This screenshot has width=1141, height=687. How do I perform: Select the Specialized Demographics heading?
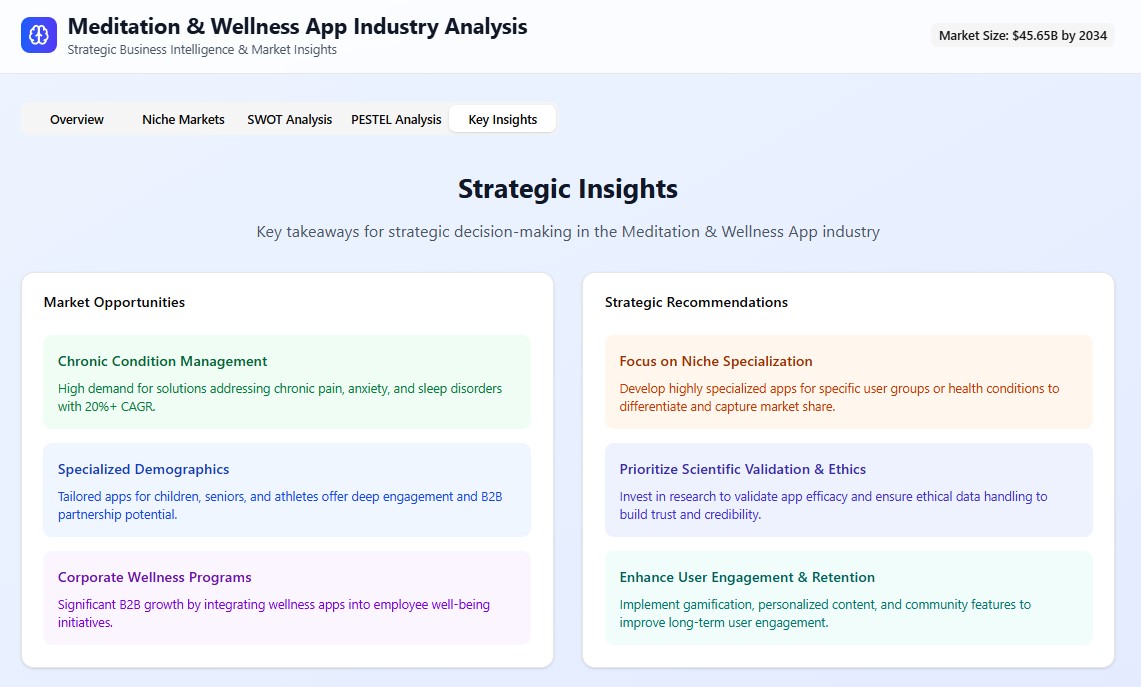click(x=144, y=469)
